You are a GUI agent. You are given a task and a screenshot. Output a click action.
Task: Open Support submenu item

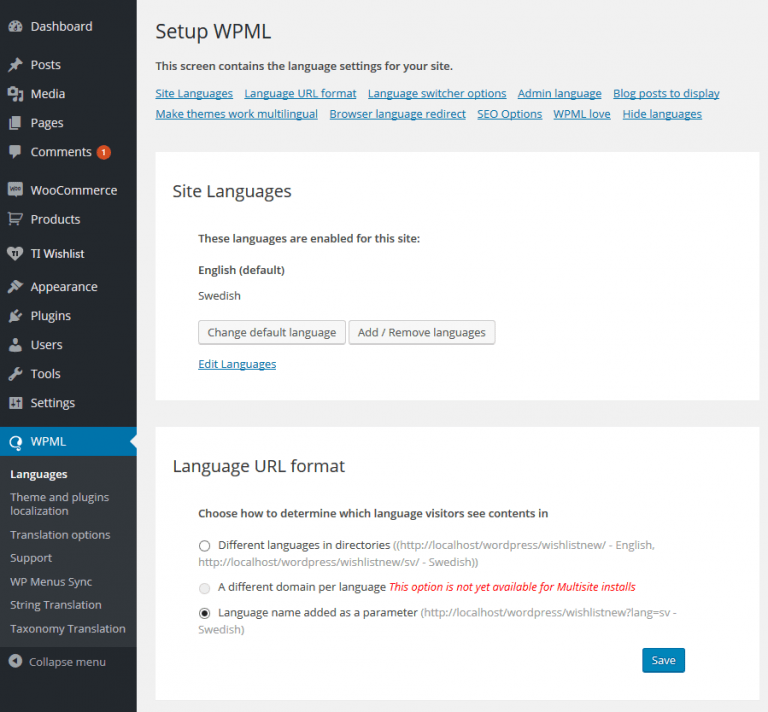tap(31, 558)
